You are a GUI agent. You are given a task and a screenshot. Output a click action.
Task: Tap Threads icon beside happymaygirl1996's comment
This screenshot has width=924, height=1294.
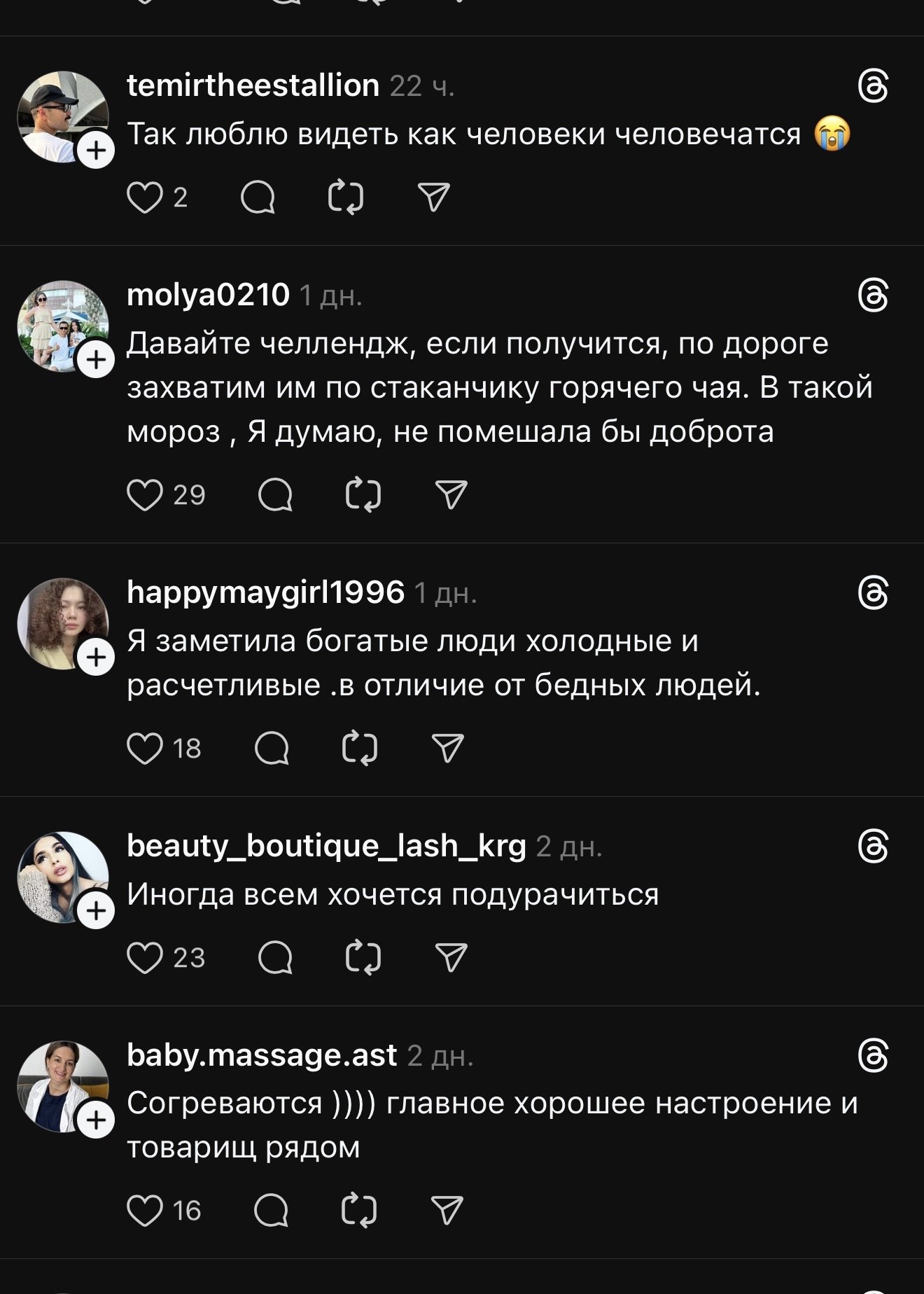click(x=873, y=594)
